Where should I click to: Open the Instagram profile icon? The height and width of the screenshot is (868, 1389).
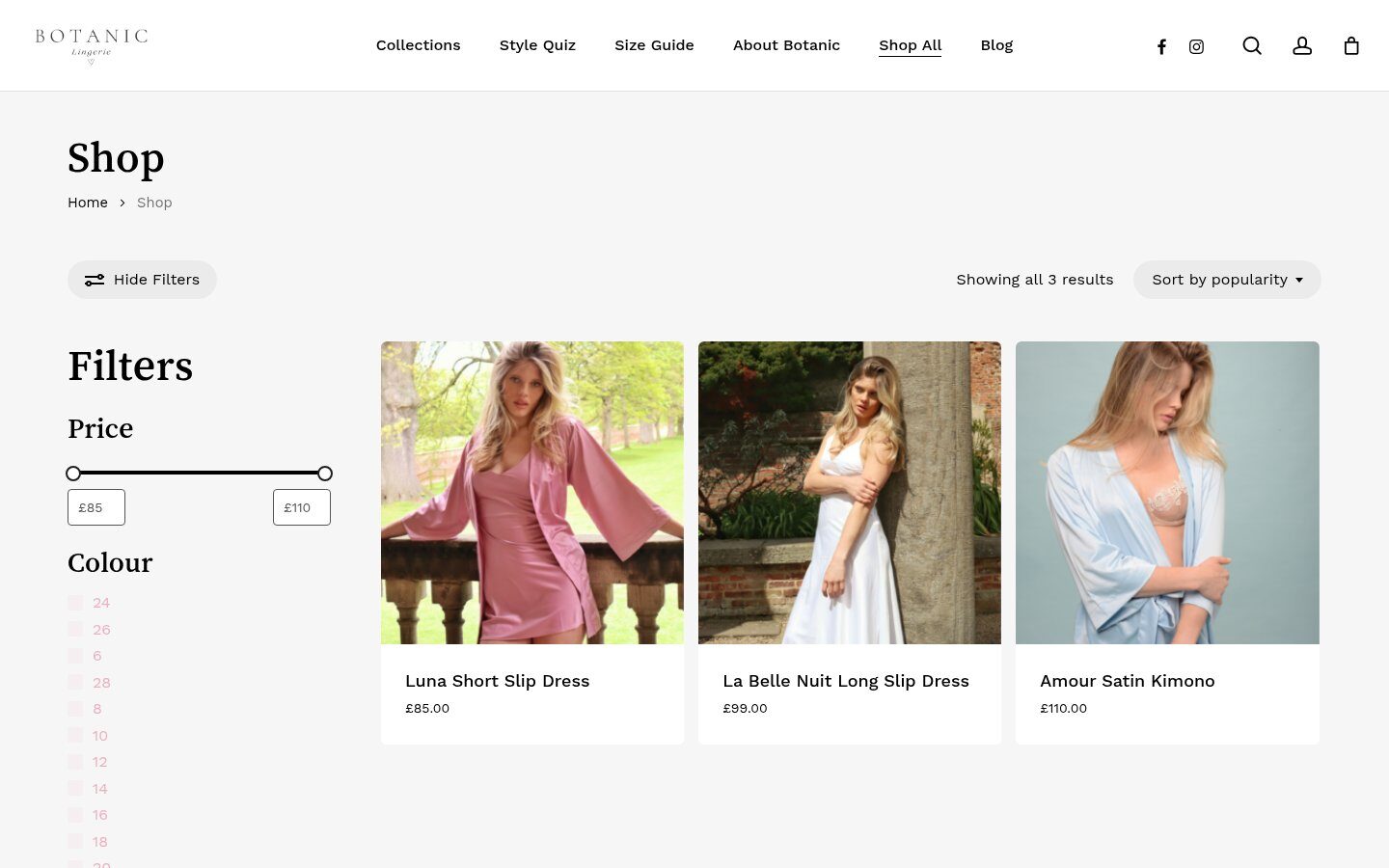tap(1196, 46)
